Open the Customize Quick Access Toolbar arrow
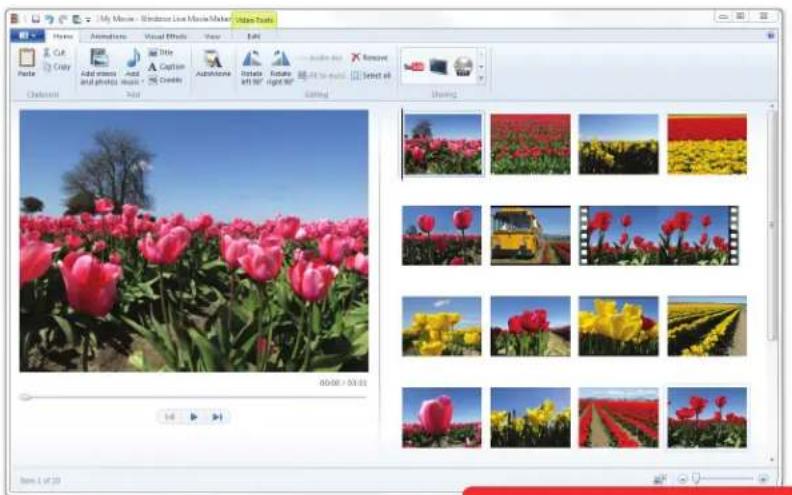This screenshot has height=495, width=792. click(88, 20)
